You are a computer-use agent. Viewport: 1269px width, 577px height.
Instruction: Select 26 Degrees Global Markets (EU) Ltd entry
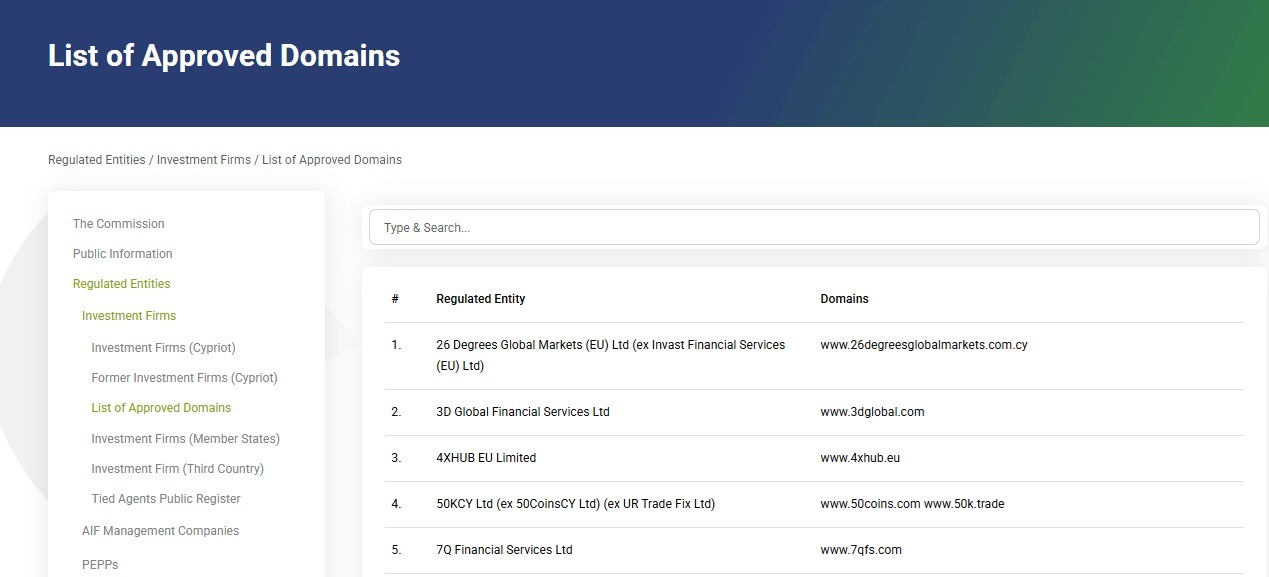[611, 355]
